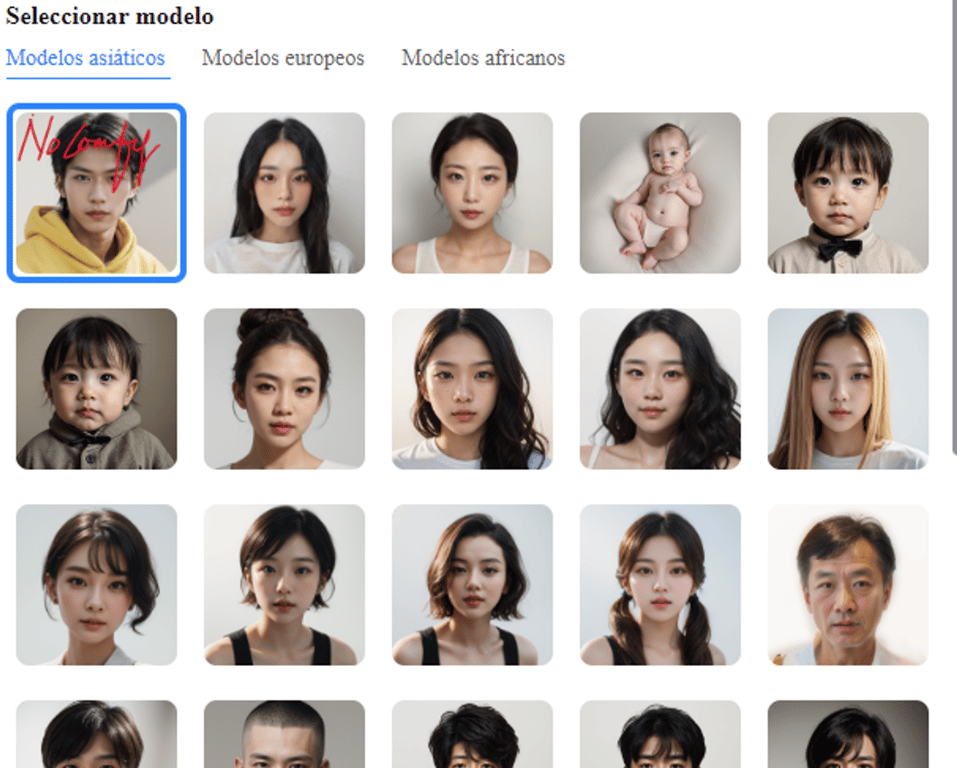
Task: Select woman with short hair, bangs, white collar
Action: [x=96, y=585]
